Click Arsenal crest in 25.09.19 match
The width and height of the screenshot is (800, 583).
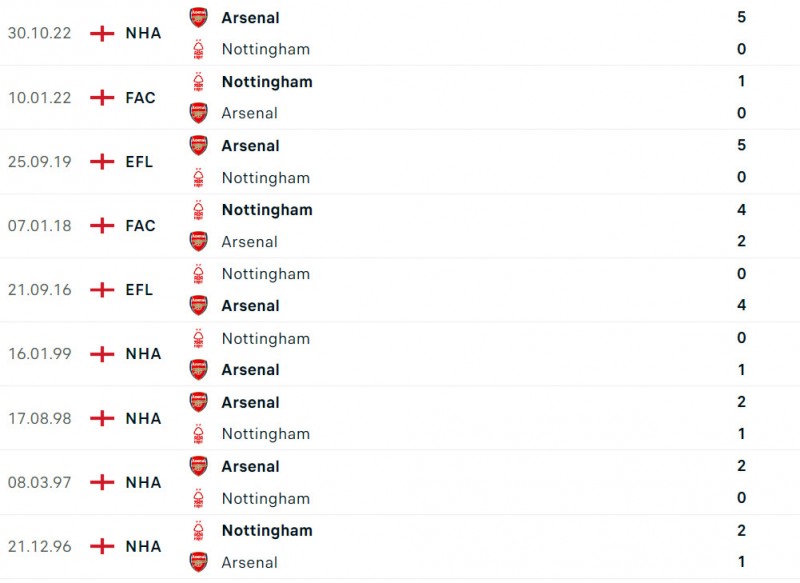click(x=199, y=146)
